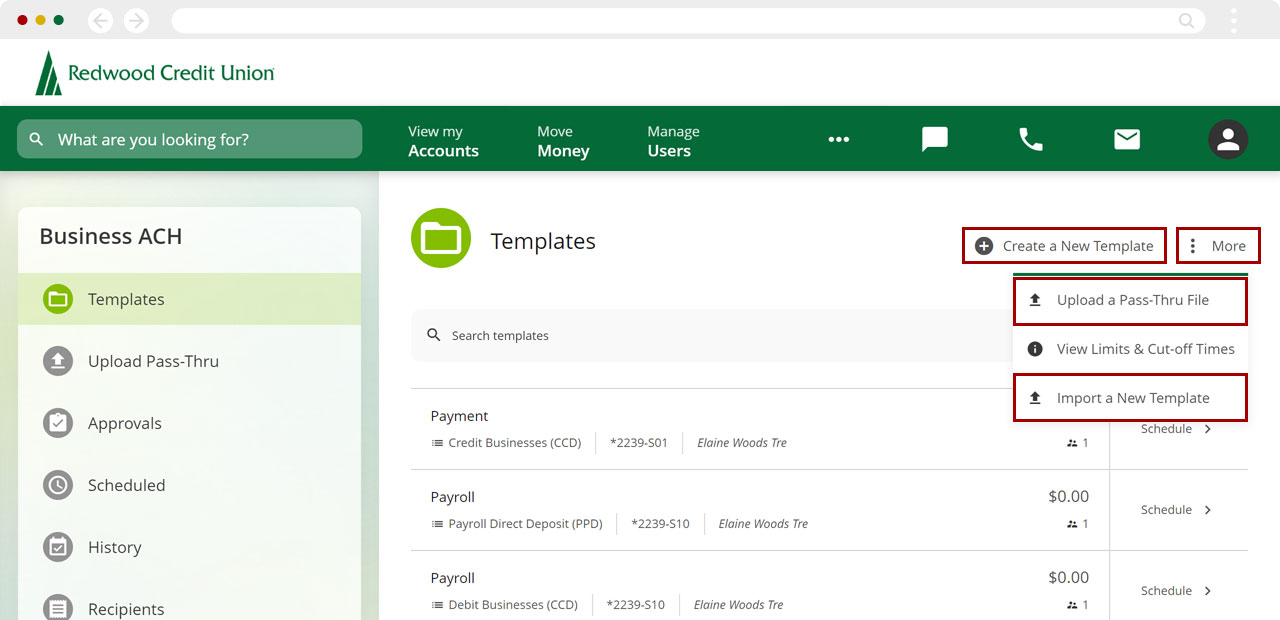
Task: Click the three-dot overflow icon in green navbar
Action: [x=838, y=139]
